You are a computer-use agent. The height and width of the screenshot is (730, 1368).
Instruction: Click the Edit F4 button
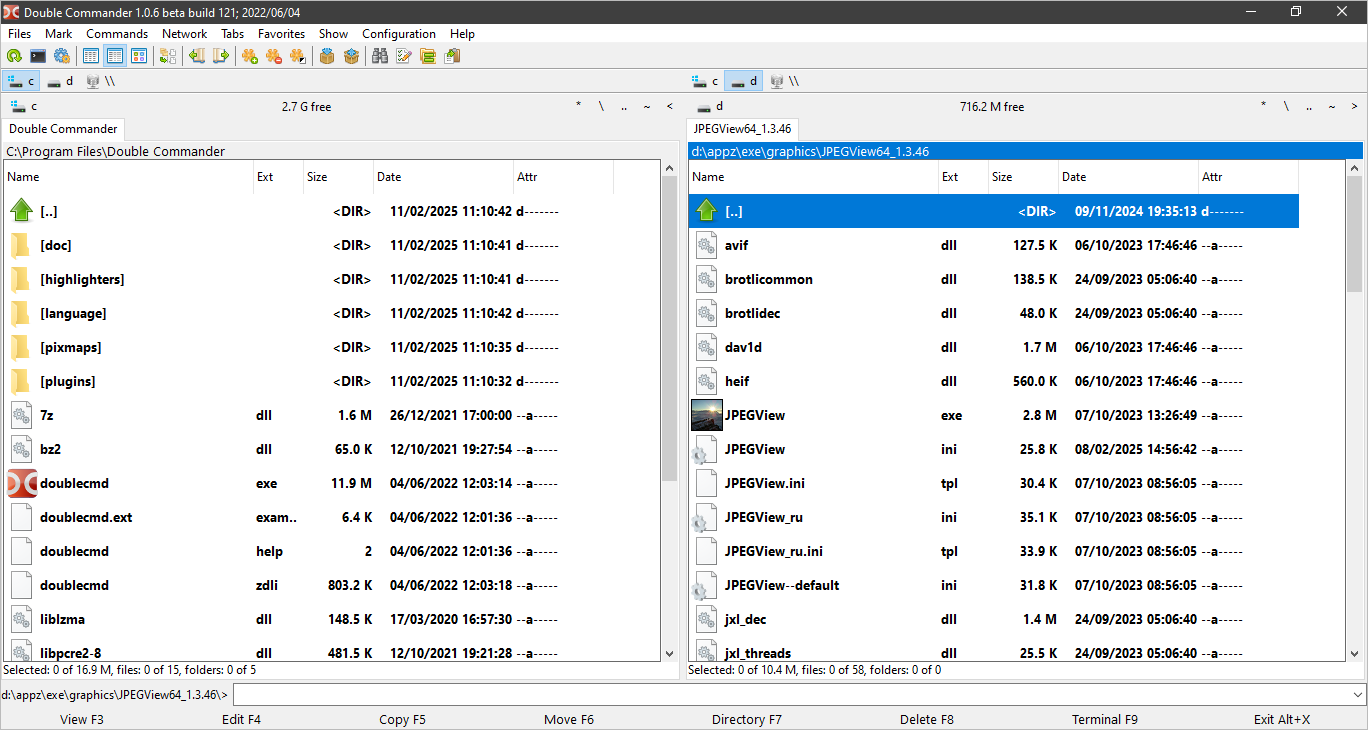pyautogui.click(x=241, y=719)
